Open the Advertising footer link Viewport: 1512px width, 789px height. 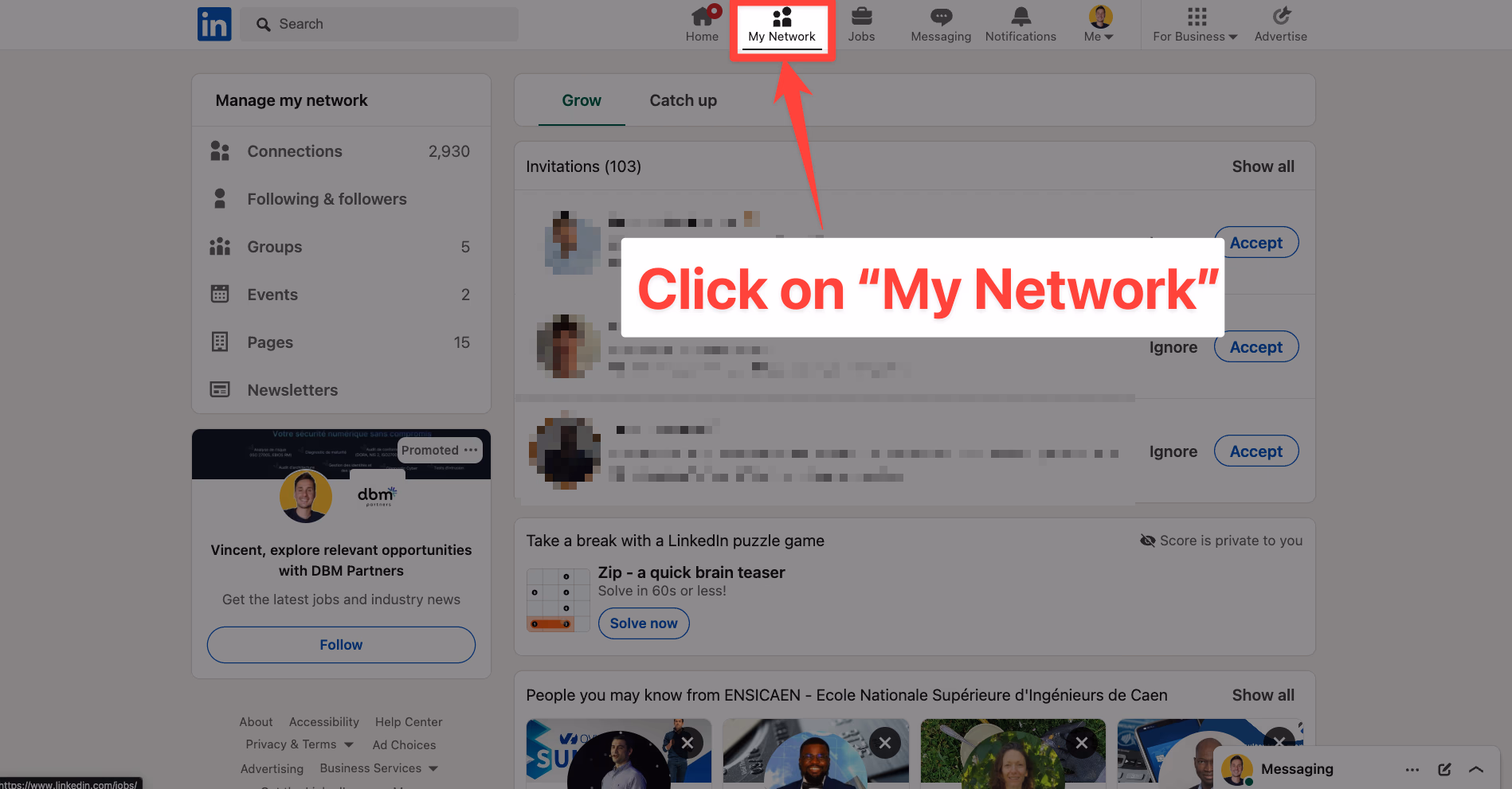(272, 769)
